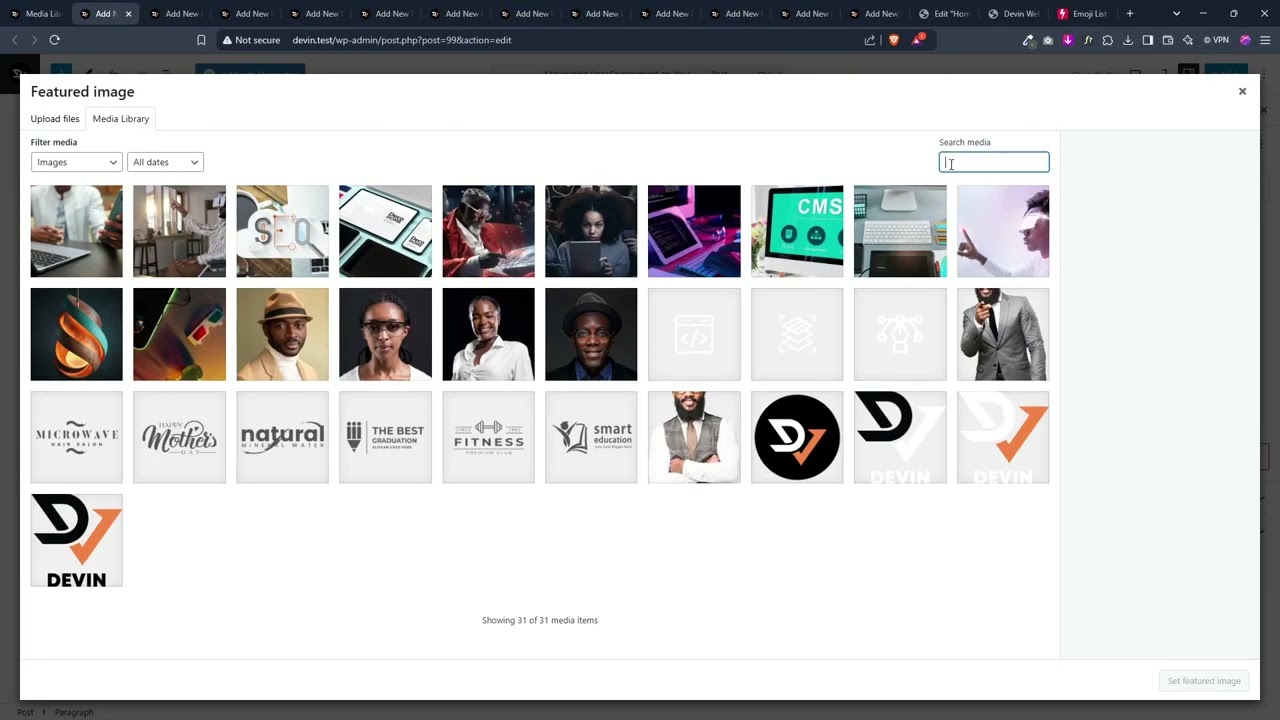Select The Best Graduation logo thumbnail
The width and height of the screenshot is (1280, 720).
point(385,437)
